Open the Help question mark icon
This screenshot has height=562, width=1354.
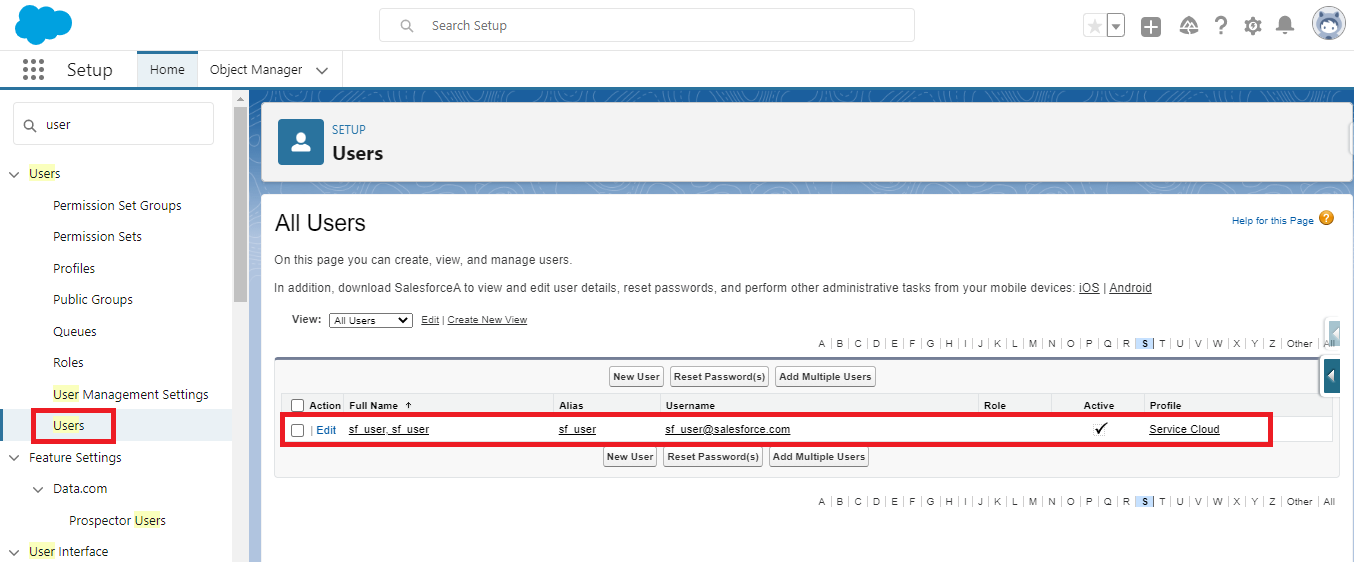tap(1221, 26)
